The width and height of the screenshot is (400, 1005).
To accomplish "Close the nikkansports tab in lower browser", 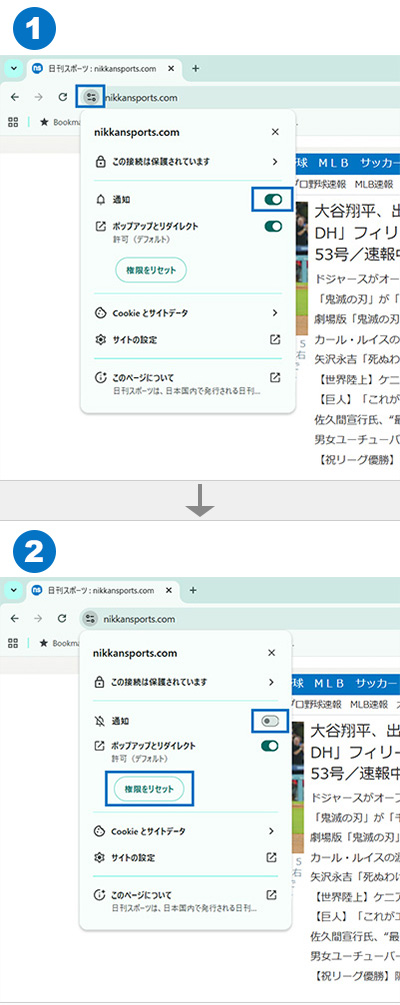I will coord(169,590).
